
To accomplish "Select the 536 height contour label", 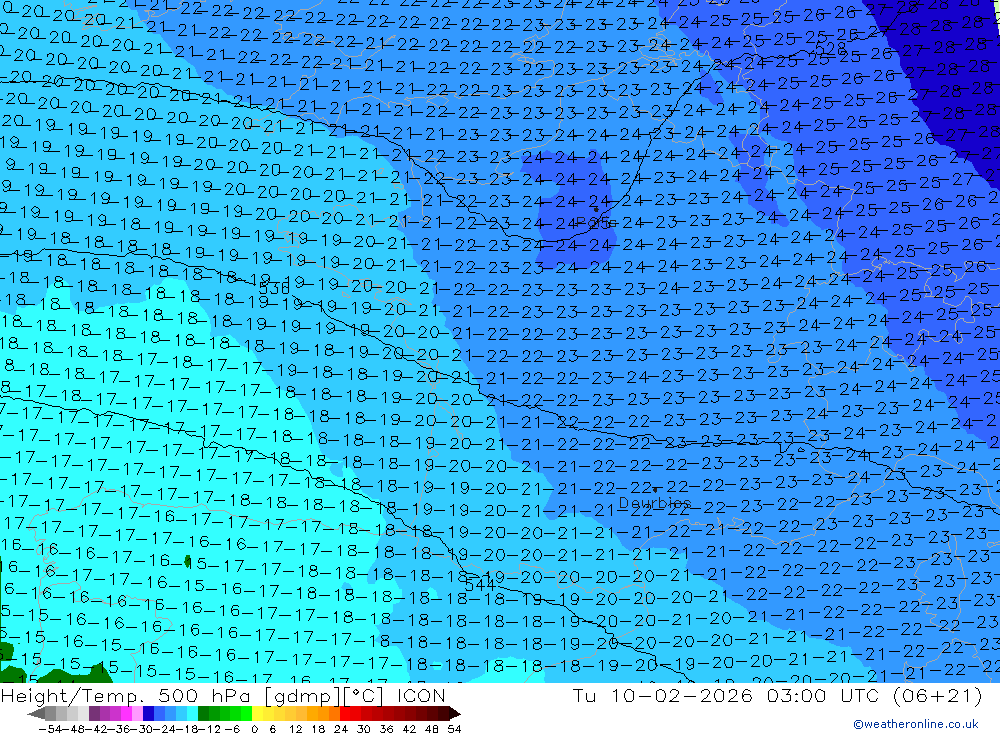I will (274, 288).
